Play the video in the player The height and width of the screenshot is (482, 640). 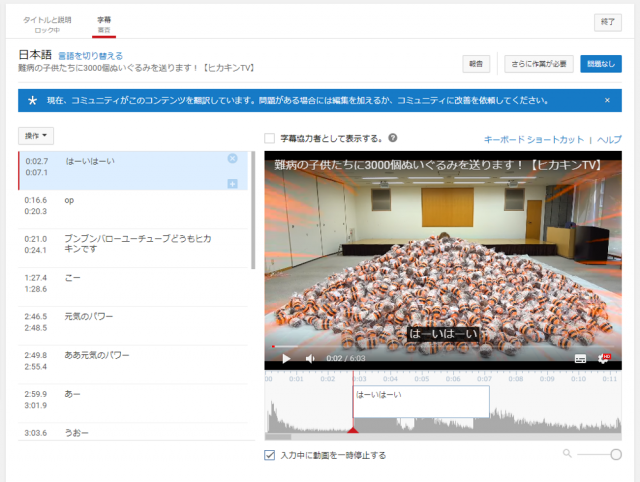(287, 358)
